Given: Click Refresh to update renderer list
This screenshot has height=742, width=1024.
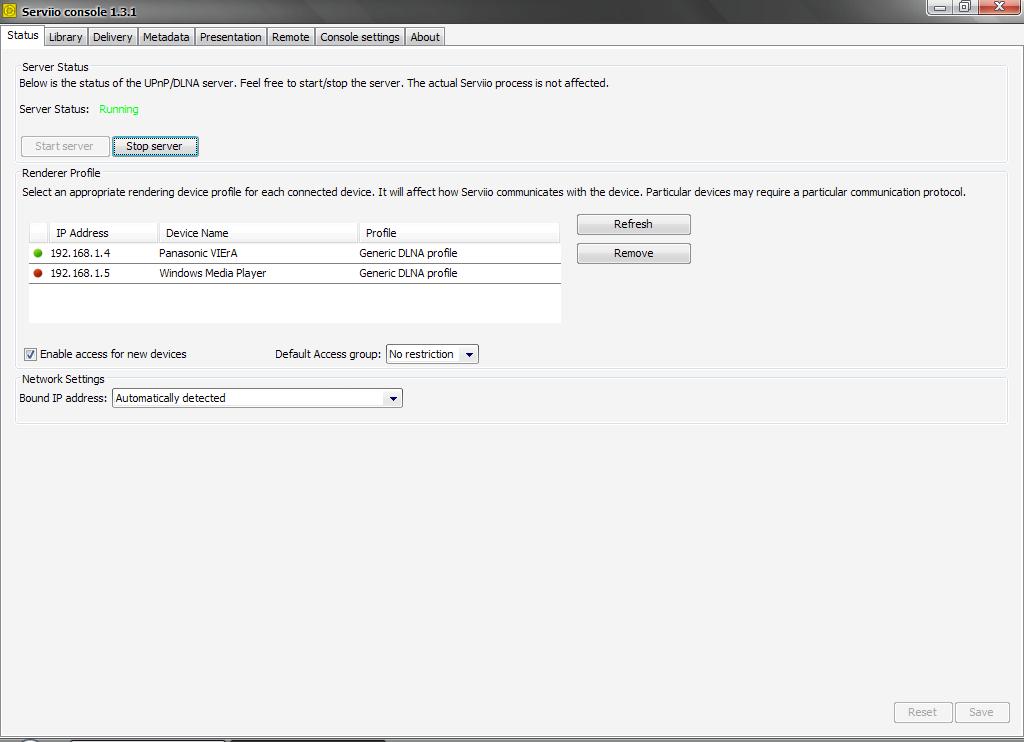Looking at the screenshot, I should click(633, 224).
